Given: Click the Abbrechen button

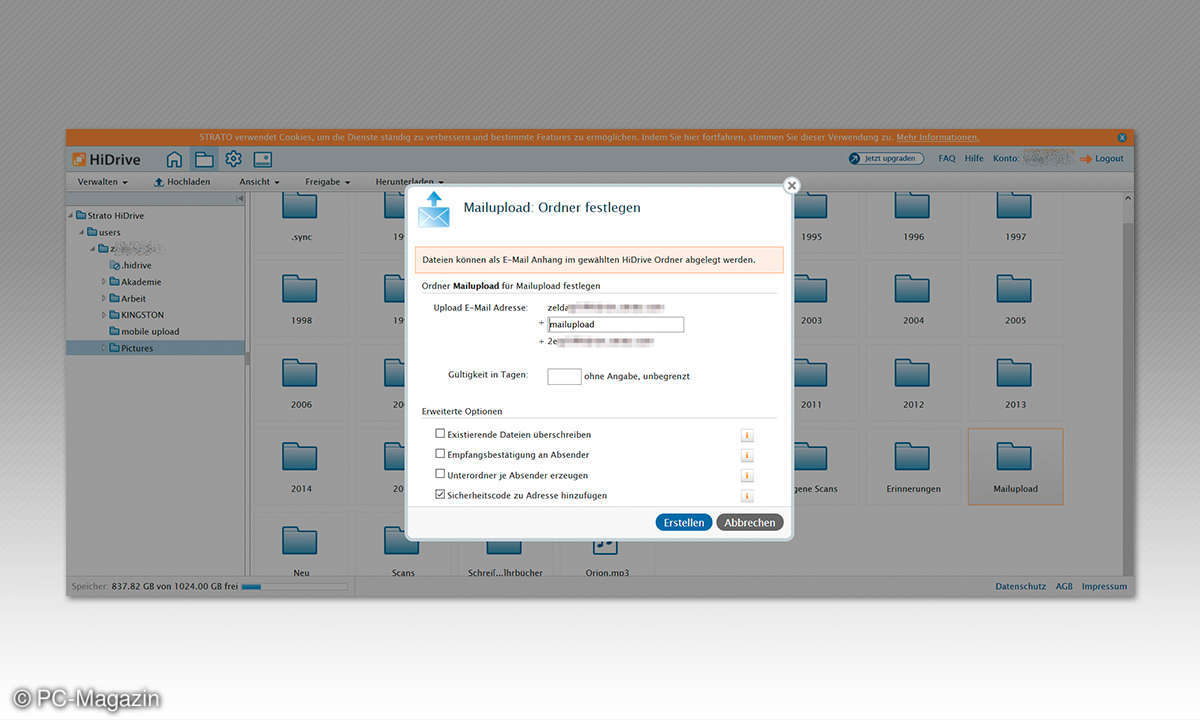Looking at the screenshot, I should [750, 522].
